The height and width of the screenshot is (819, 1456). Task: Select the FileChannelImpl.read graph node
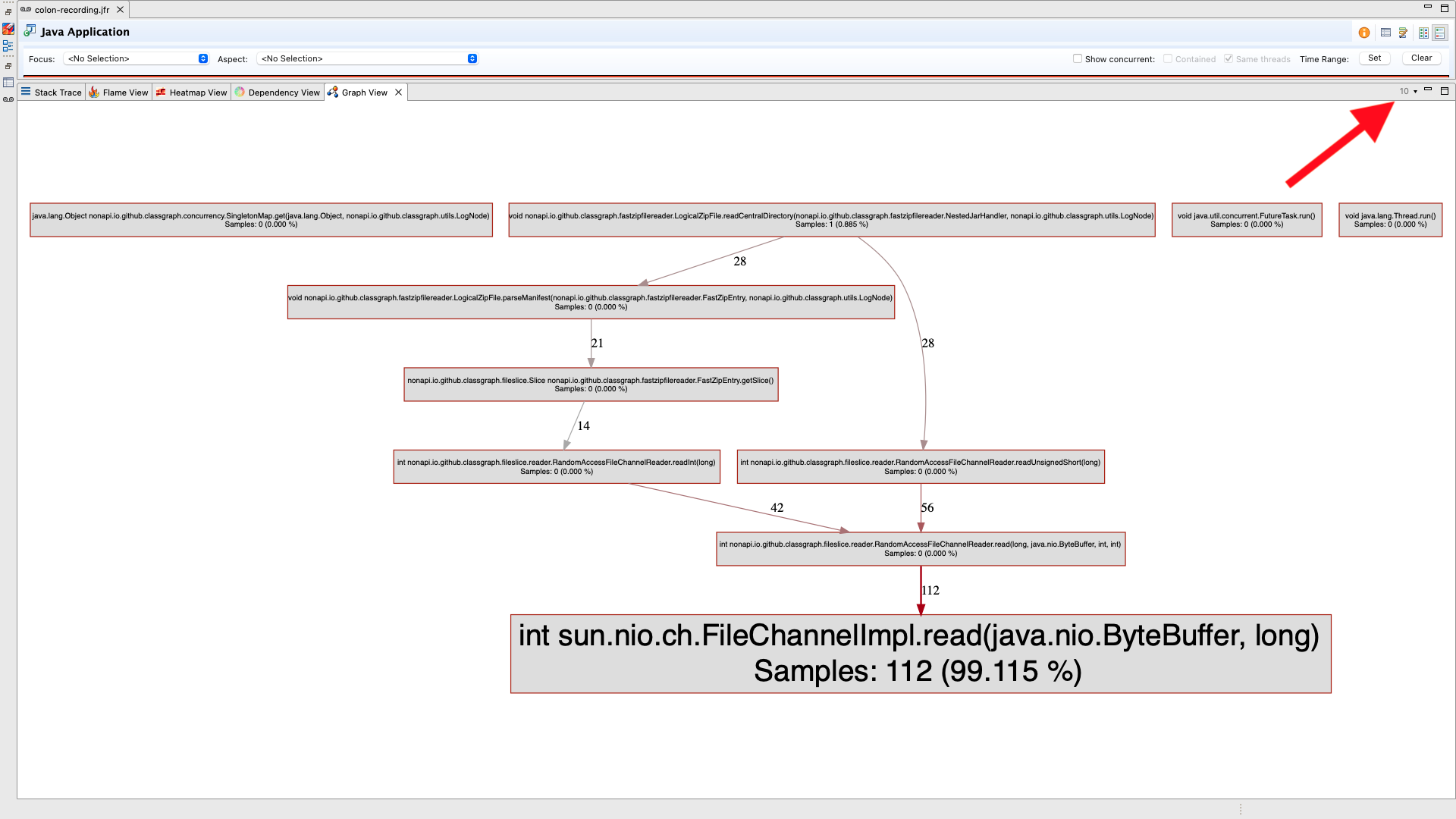point(920,653)
